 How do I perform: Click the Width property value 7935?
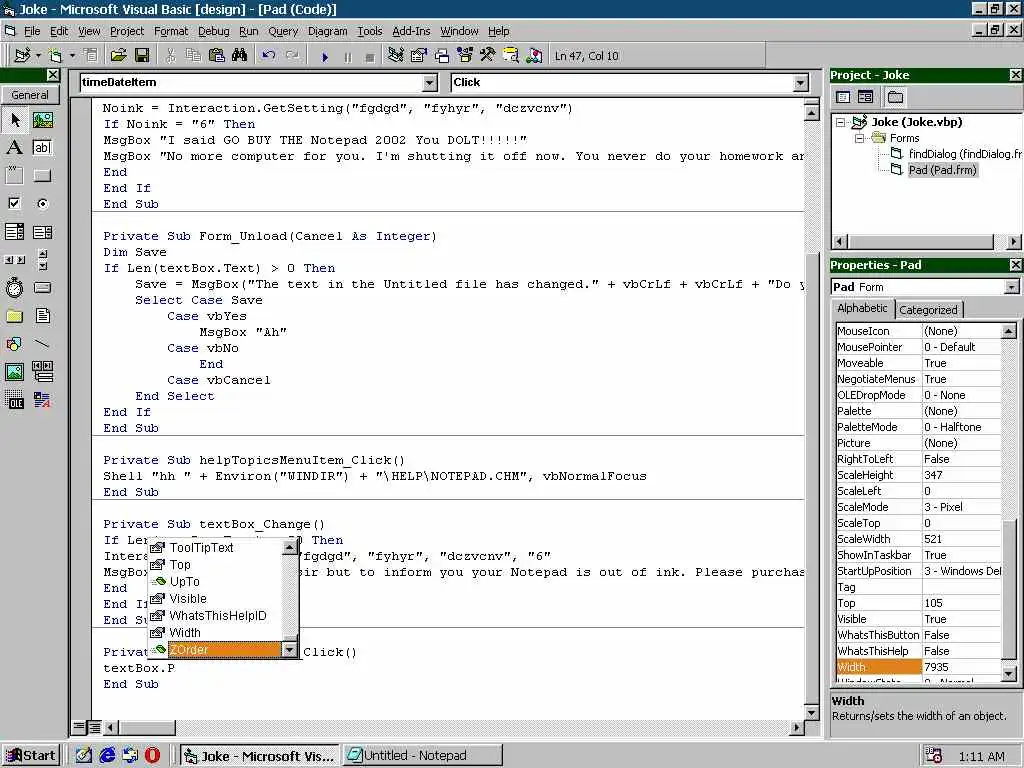tap(961, 667)
